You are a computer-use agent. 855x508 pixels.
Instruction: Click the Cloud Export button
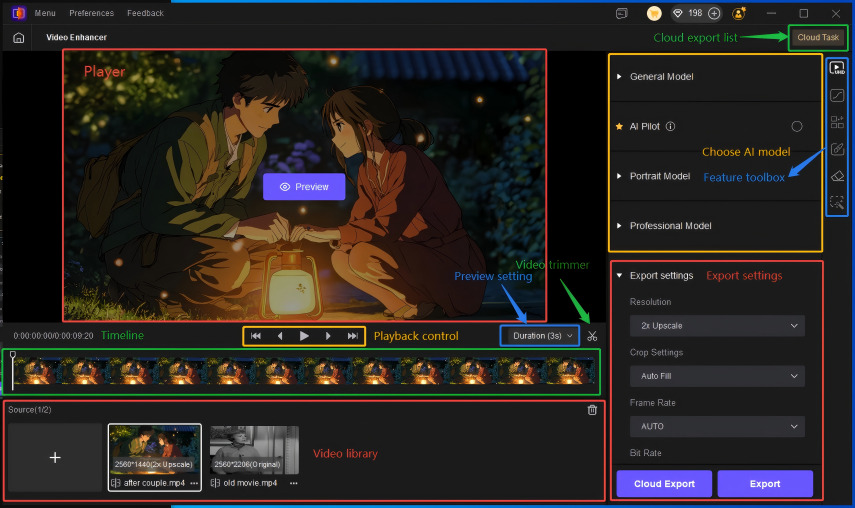[x=664, y=483]
